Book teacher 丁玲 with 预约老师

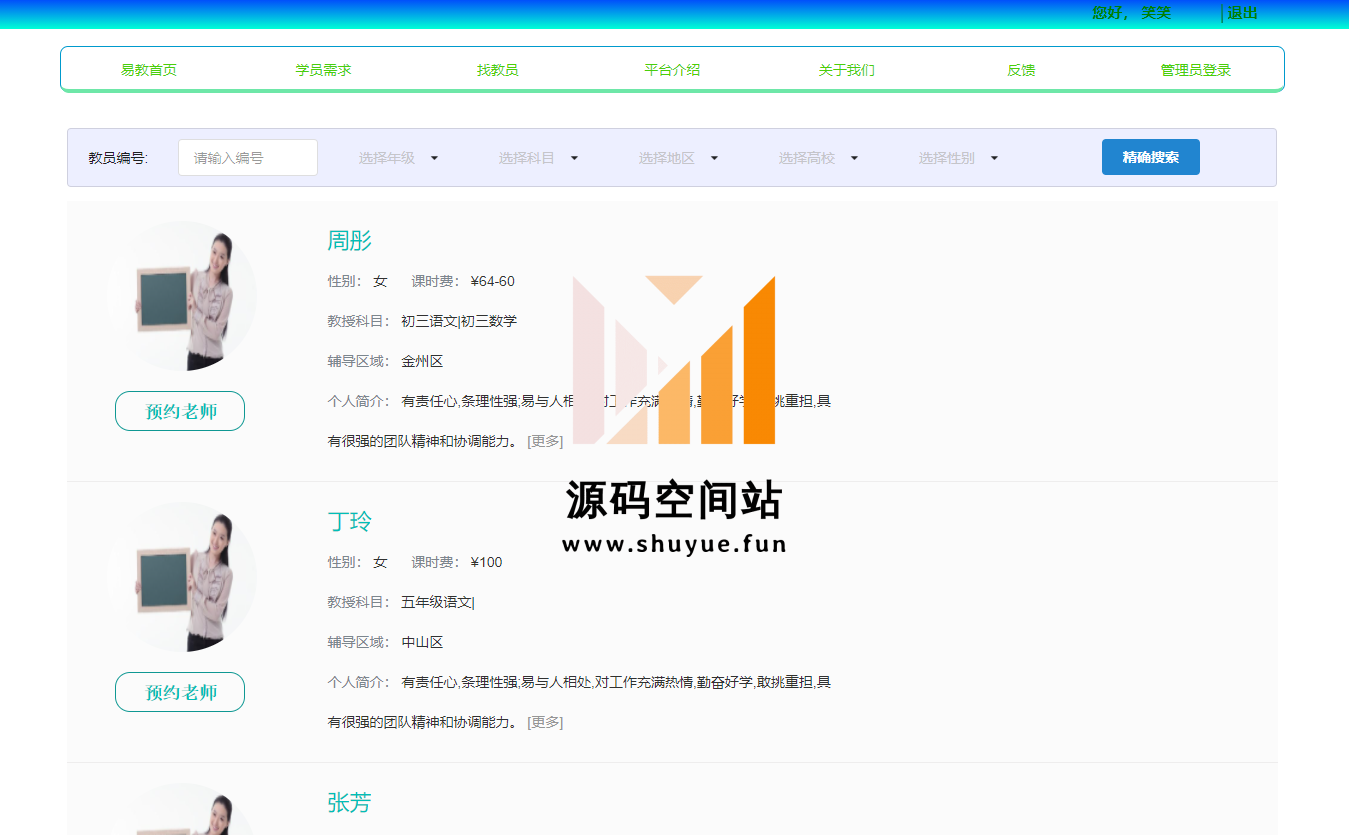click(180, 692)
